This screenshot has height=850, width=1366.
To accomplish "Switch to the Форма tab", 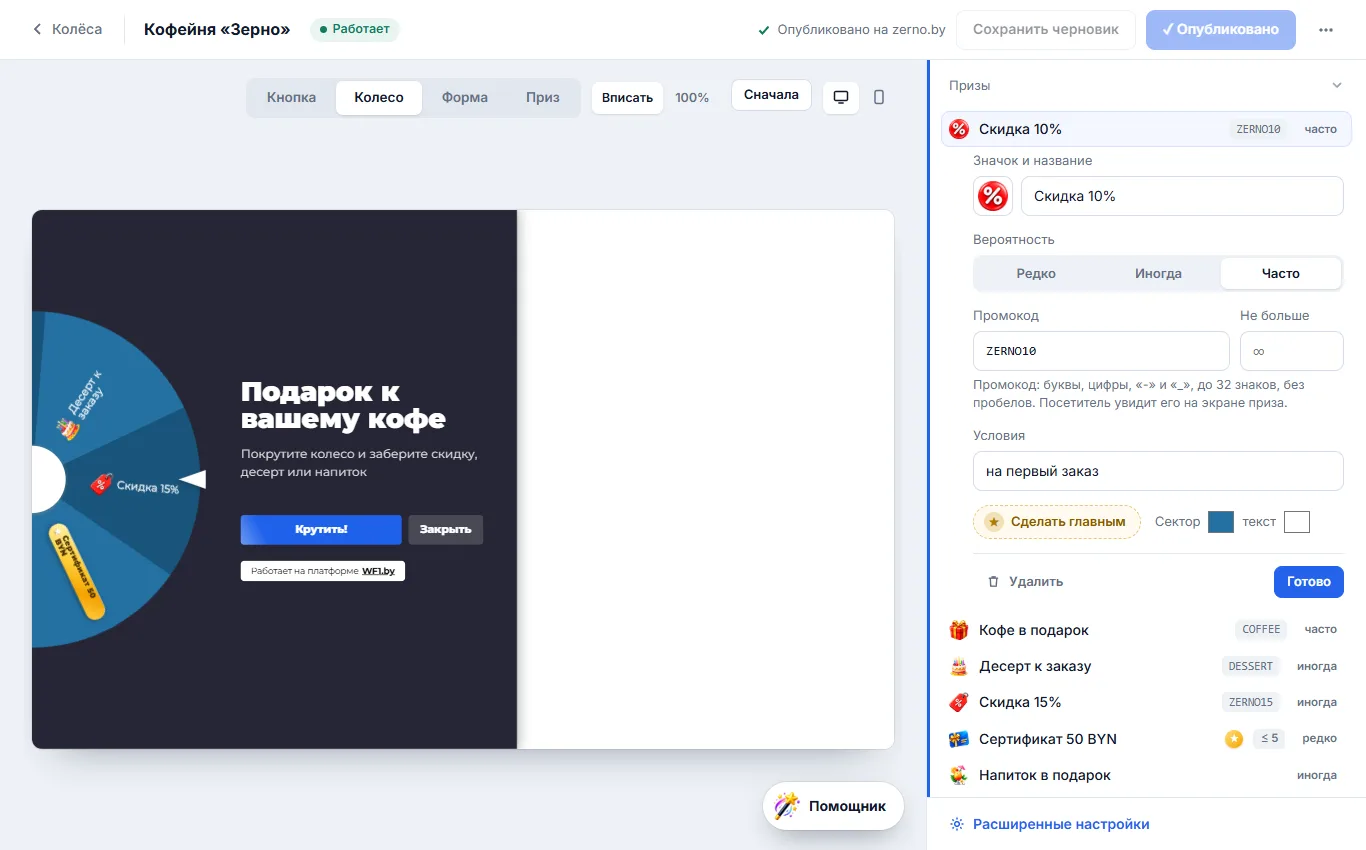I will click(x=465, y=98).
